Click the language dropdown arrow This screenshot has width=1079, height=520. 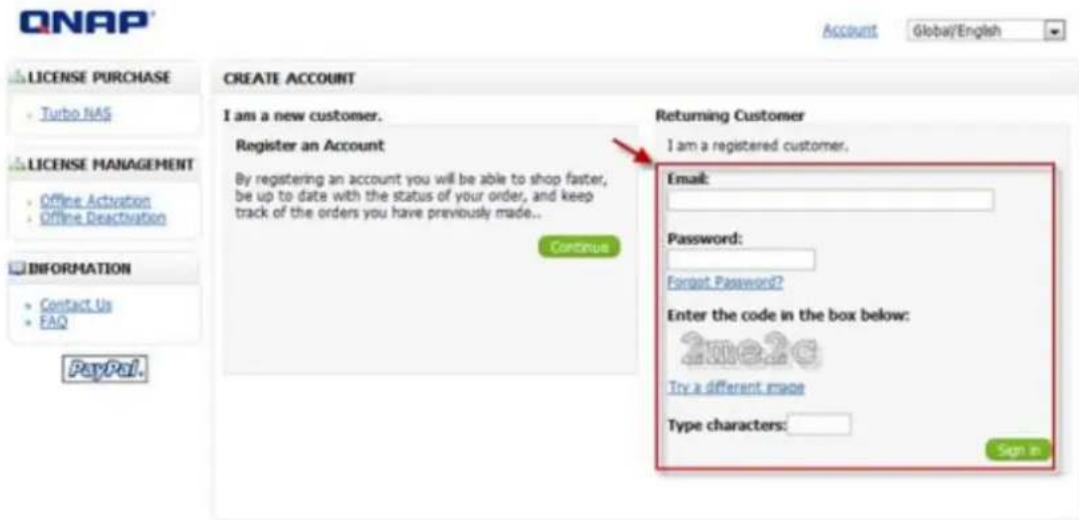[x=1055, y=32]
